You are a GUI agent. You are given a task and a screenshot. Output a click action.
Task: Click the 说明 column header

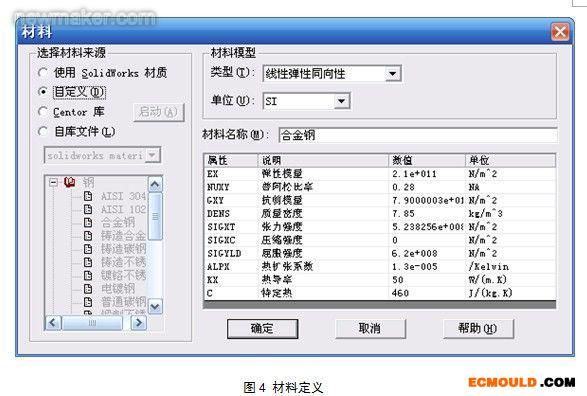[x=323, y=161]
